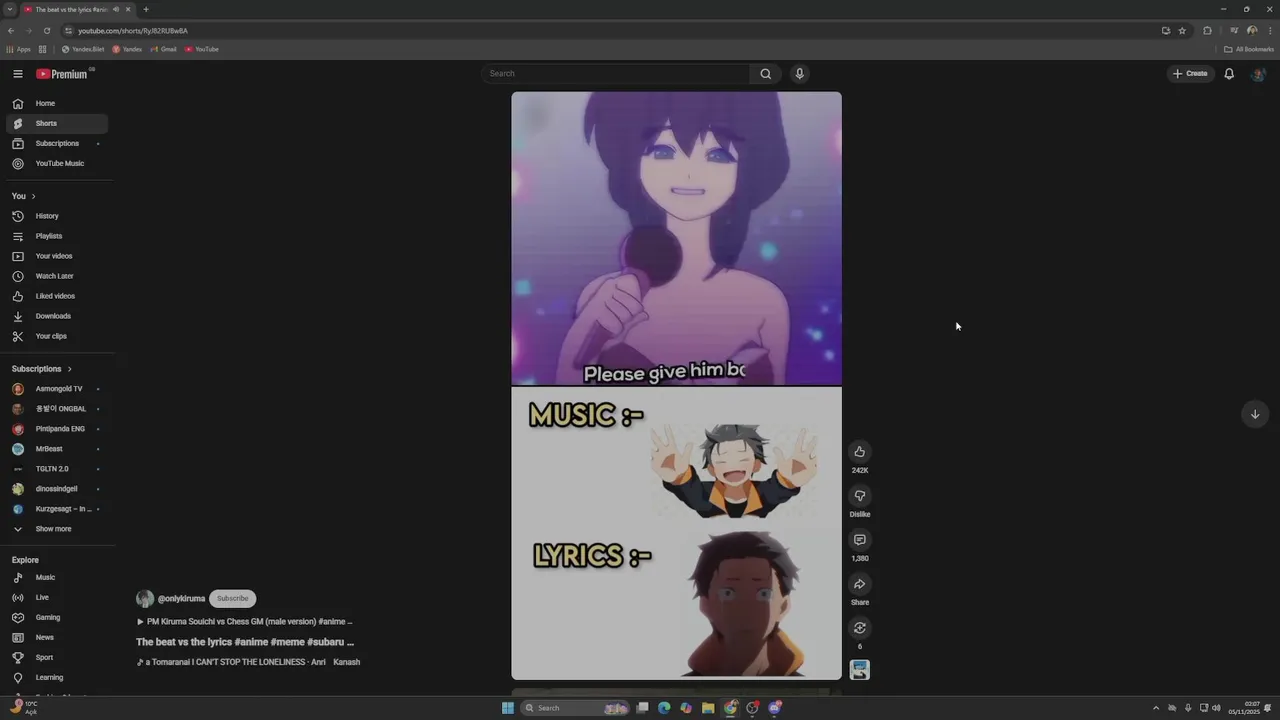Click the Create button

pos(1190,73)
